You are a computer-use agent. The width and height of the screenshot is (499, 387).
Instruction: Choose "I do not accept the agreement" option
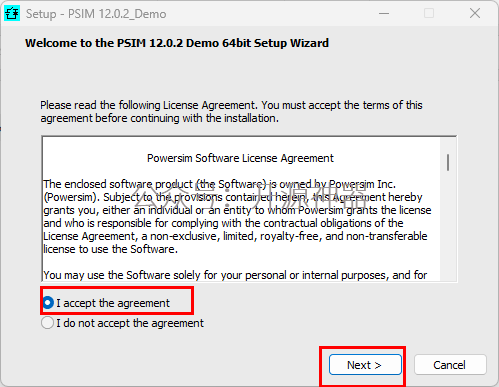pos(47,323)
